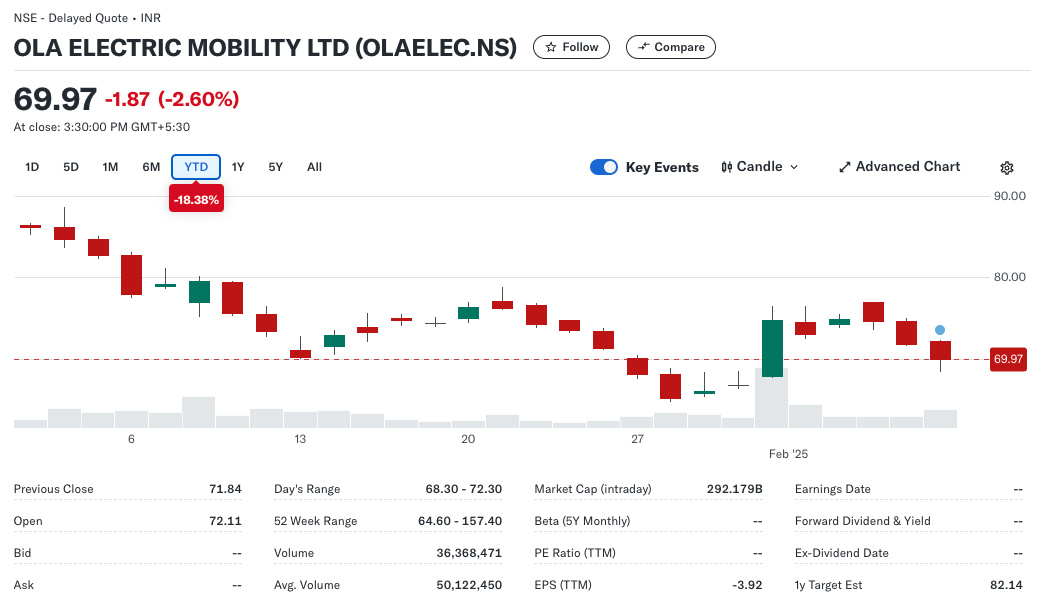The width and height of the screenshot is (1047, 610).
Task: Click the star icon in Follow button
Action: coord(551,47)
